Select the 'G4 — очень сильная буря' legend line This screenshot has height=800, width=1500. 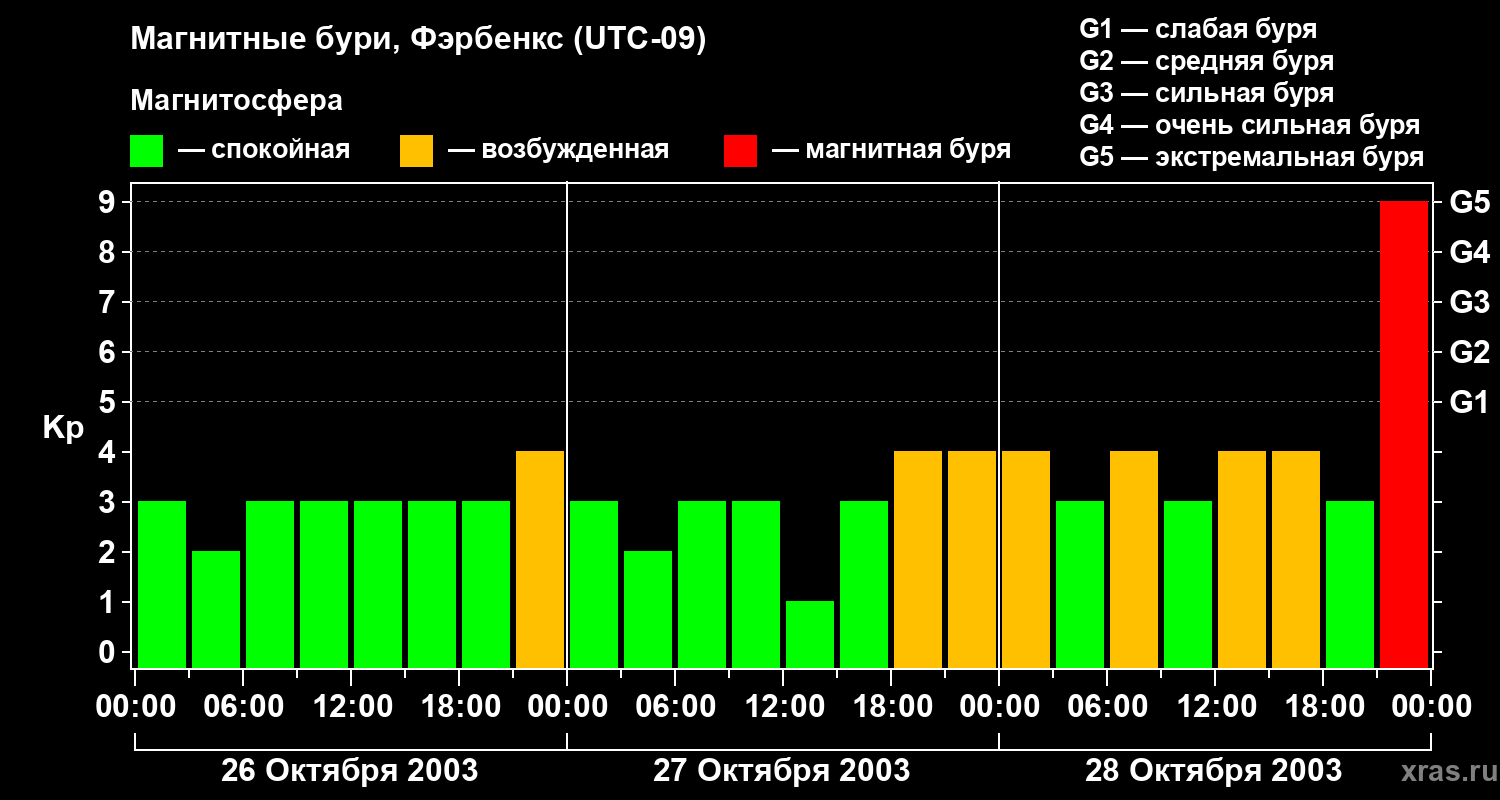tap(1250, 125)
